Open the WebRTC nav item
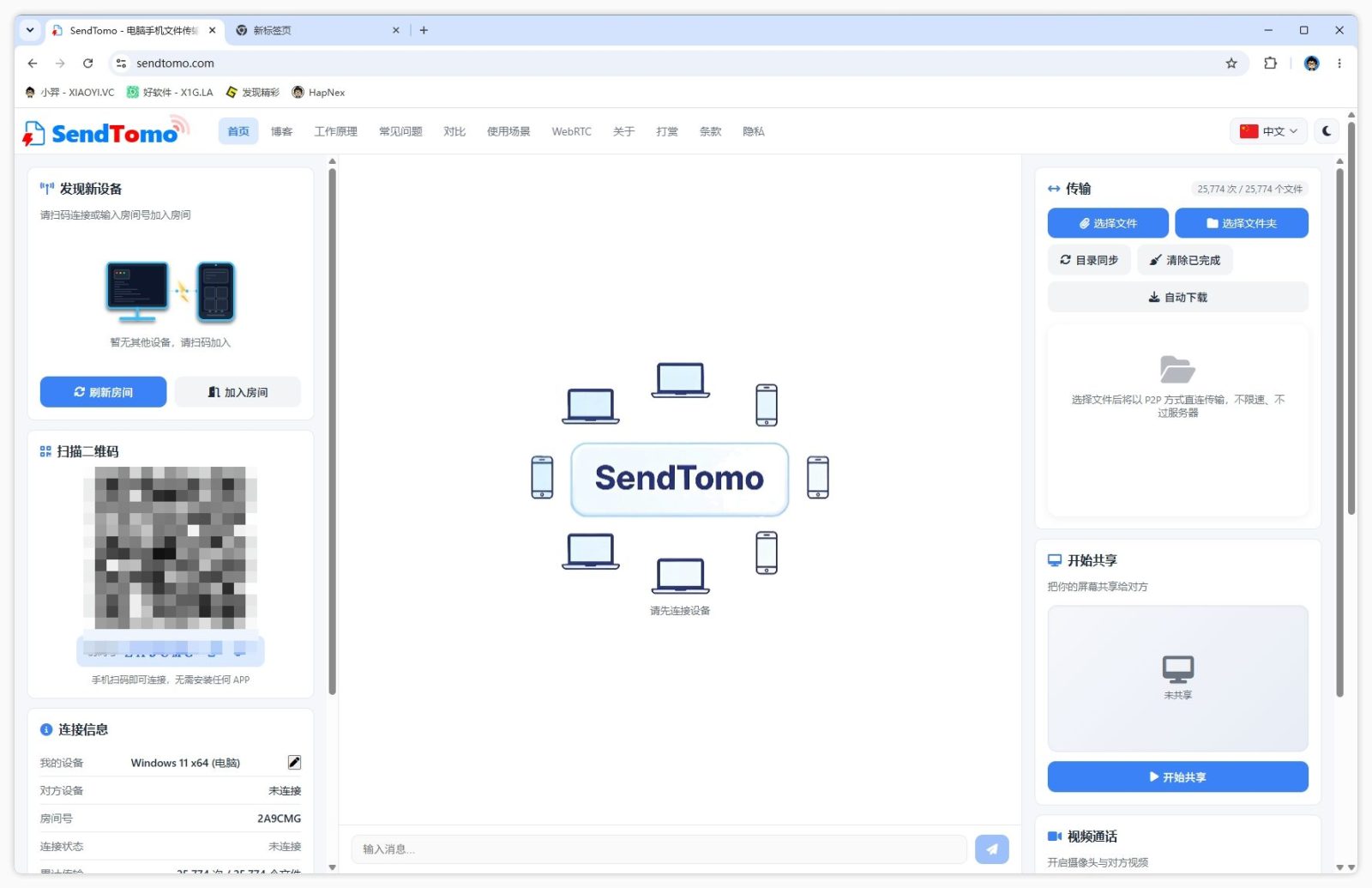 (571, 131)
